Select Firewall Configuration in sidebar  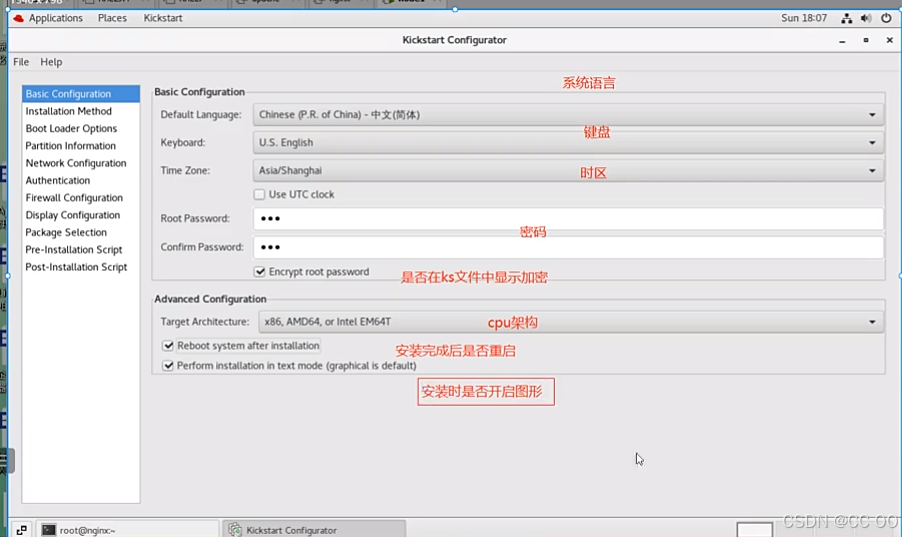coord(81,197)
